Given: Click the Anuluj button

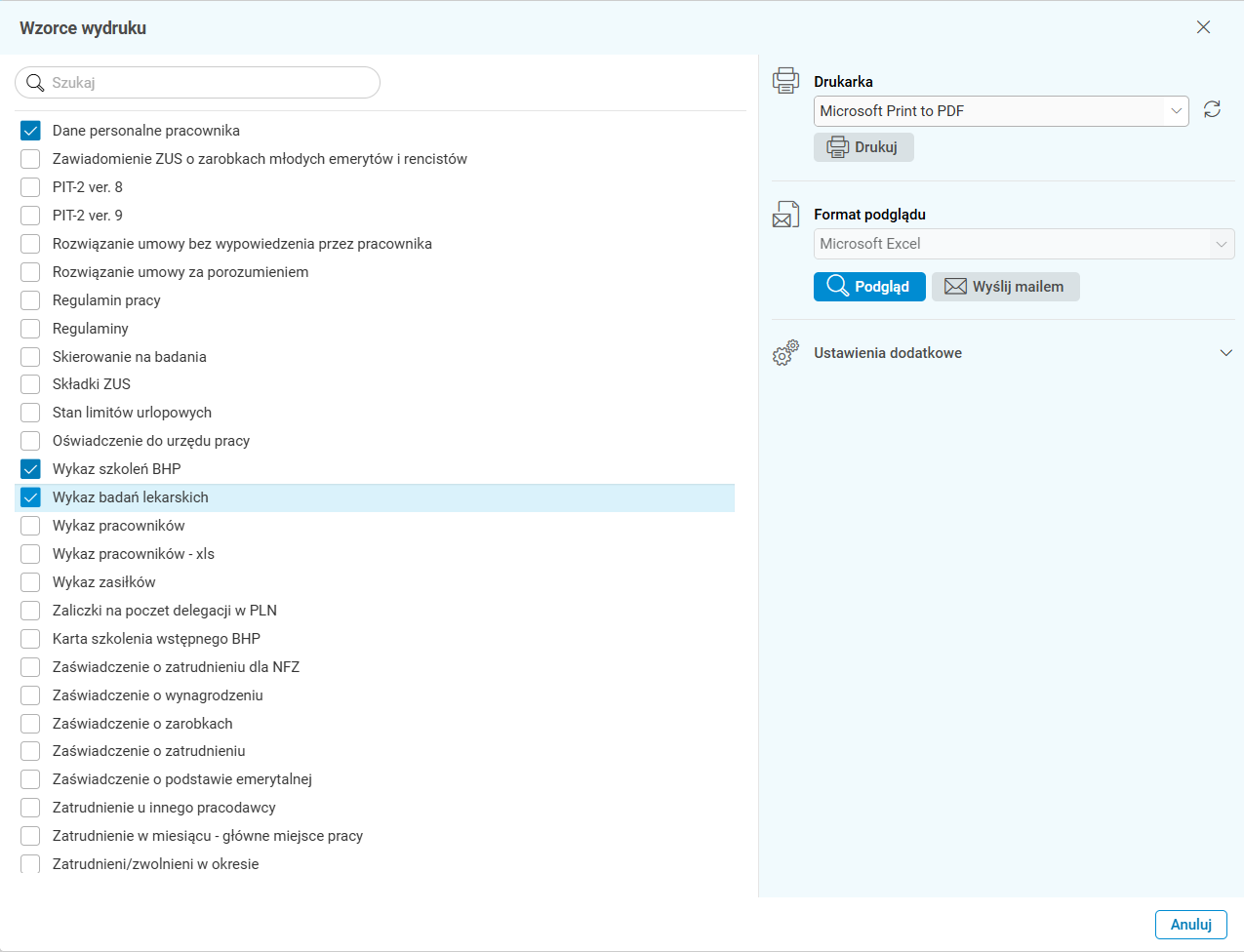Looking at the screenshot, I should click(1190, 925).
